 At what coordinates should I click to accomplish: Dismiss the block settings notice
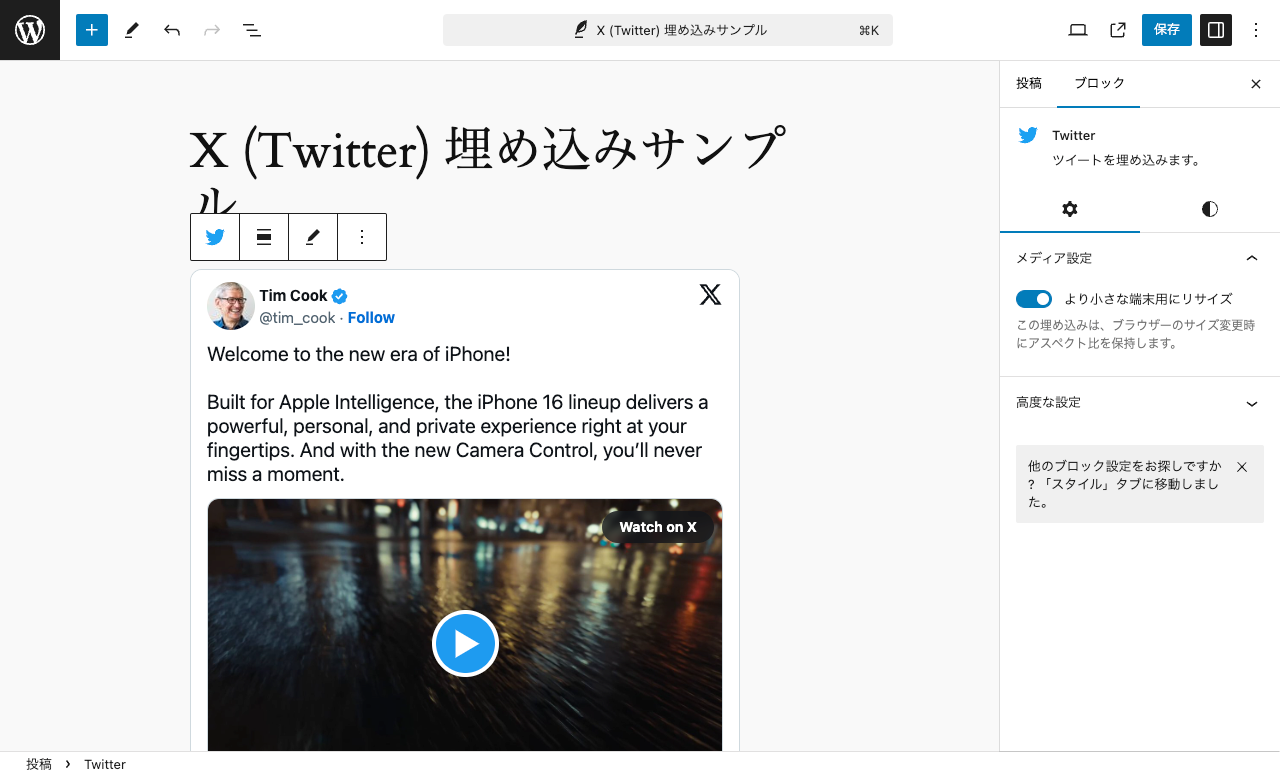coord(1242,467)
